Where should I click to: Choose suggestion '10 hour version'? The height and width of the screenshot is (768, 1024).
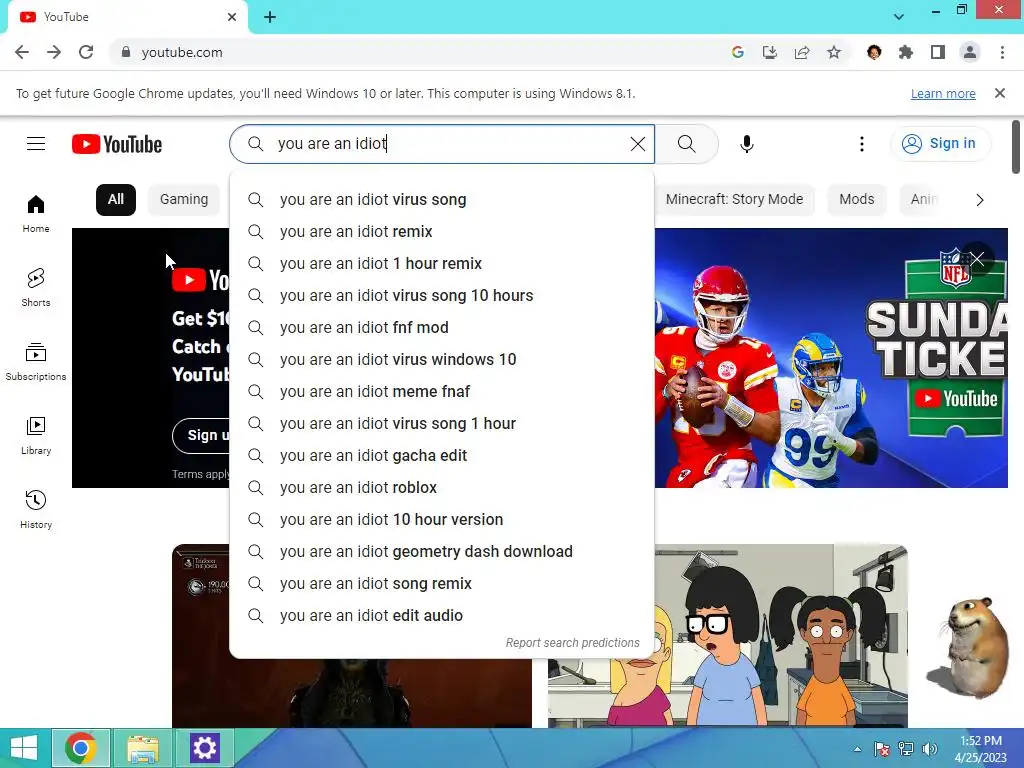click(442, 520)
